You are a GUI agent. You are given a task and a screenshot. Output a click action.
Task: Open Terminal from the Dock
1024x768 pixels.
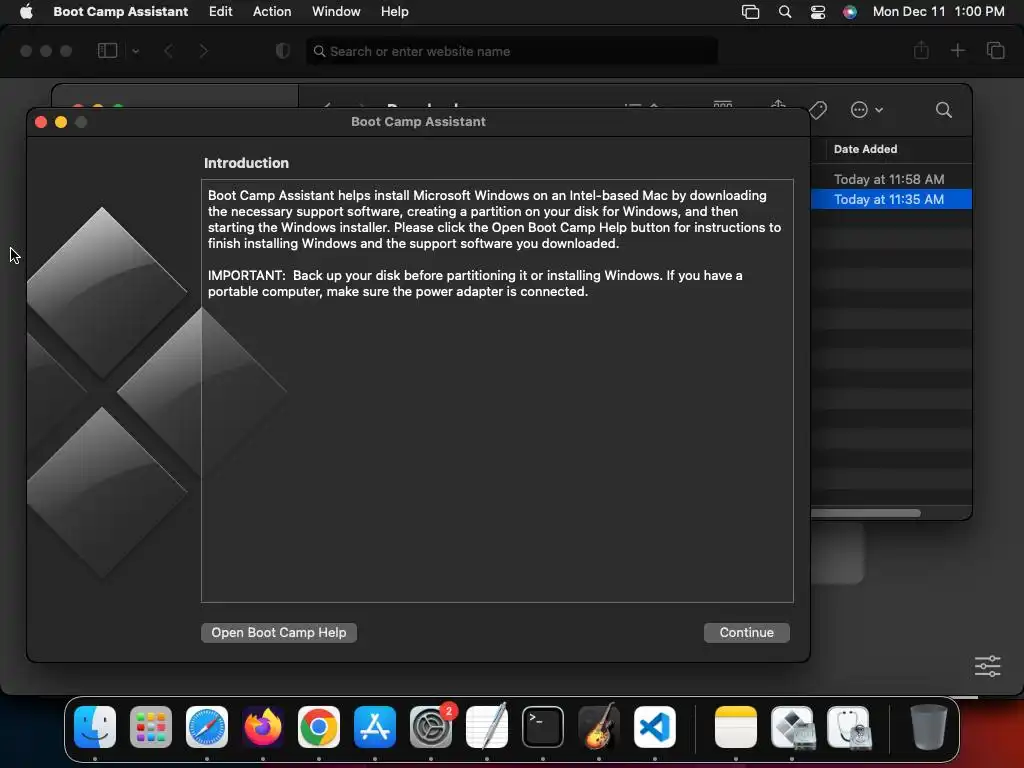[543, 727]
